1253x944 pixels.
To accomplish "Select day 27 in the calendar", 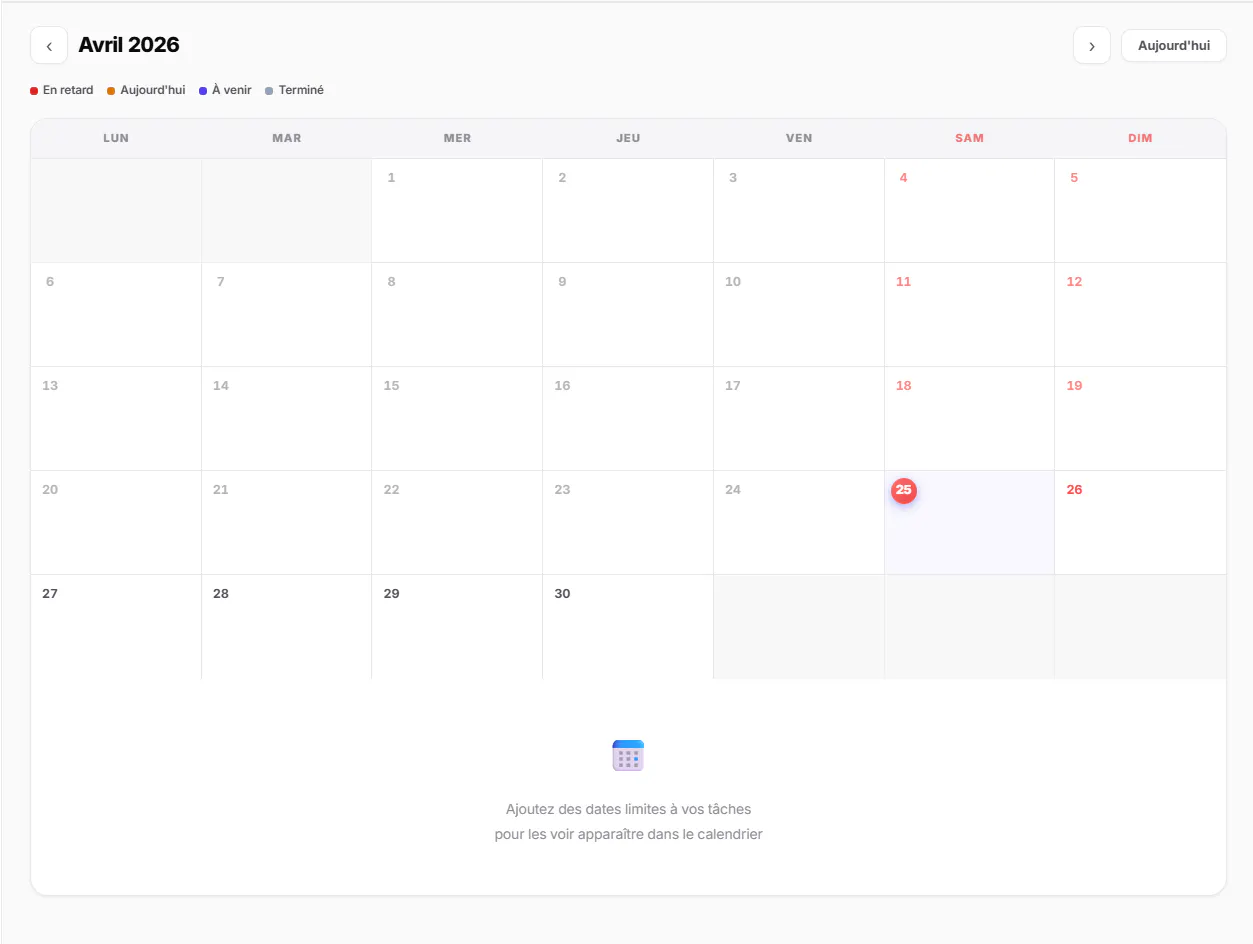I will tap(116, 627).
